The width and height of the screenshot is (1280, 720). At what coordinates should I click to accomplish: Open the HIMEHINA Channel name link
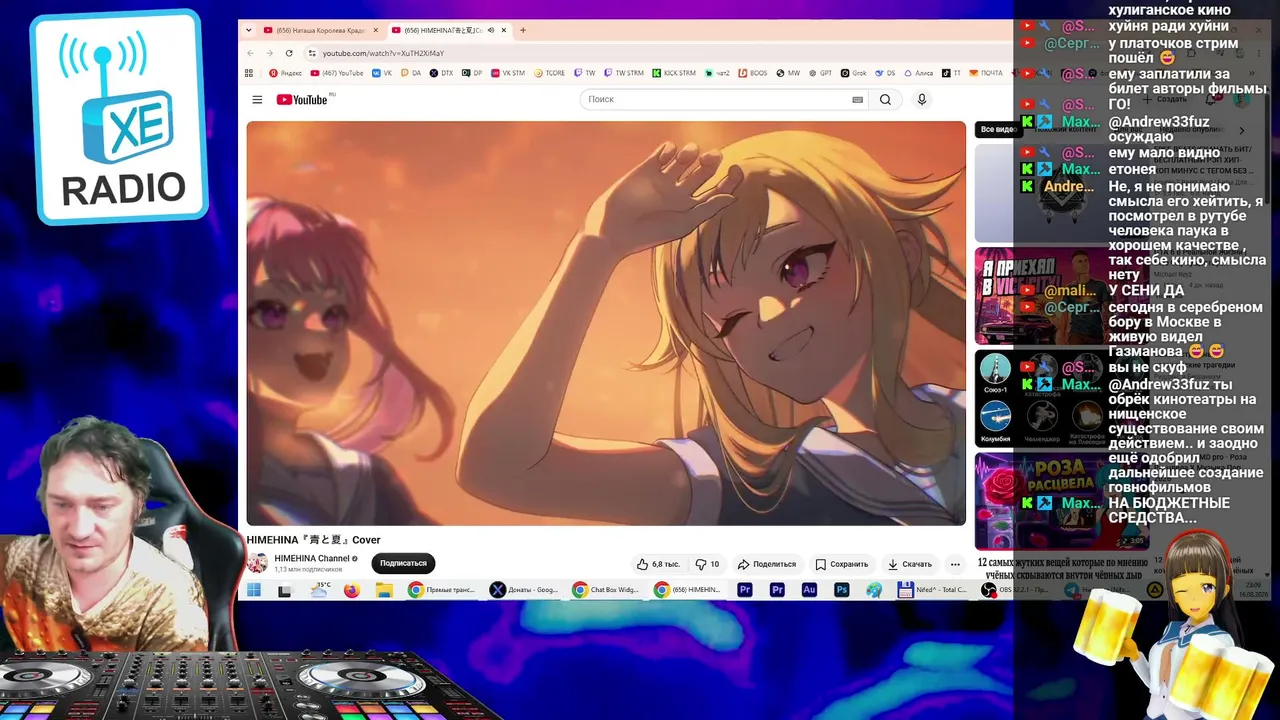pyautogui.click(x=312, y=559)
